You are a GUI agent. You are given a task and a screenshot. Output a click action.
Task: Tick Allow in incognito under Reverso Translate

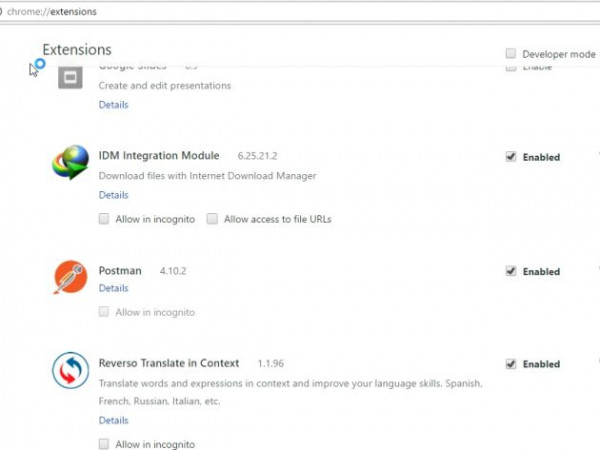click(104, 443)
